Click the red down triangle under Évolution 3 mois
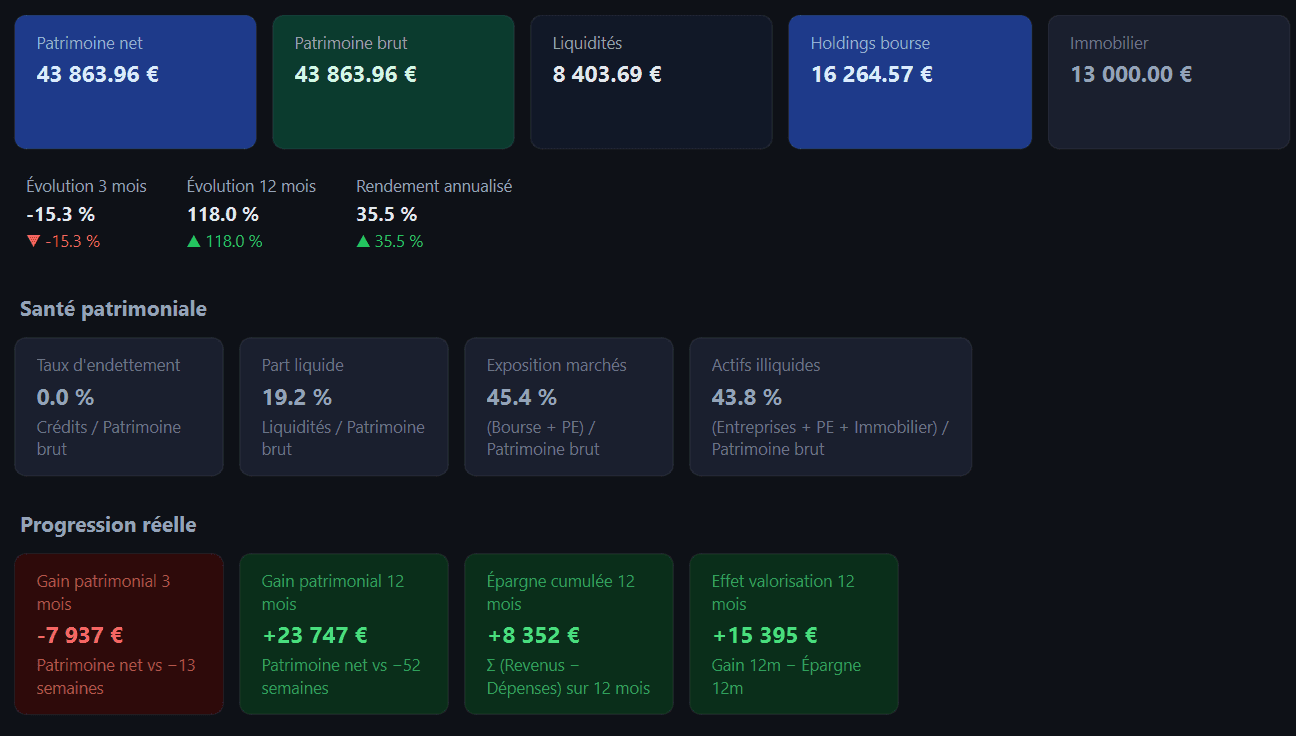 pos(34,241)
